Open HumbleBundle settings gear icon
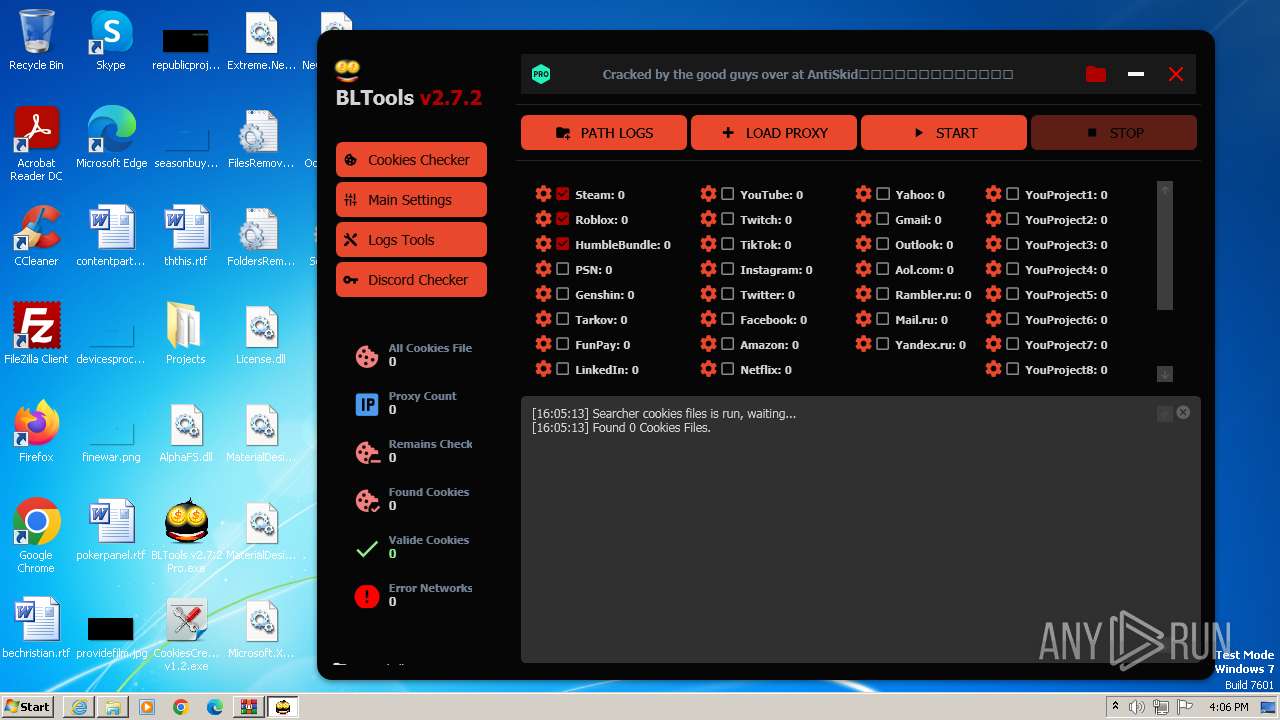This screenshot has width=1280, height=720. click(543, 244)
